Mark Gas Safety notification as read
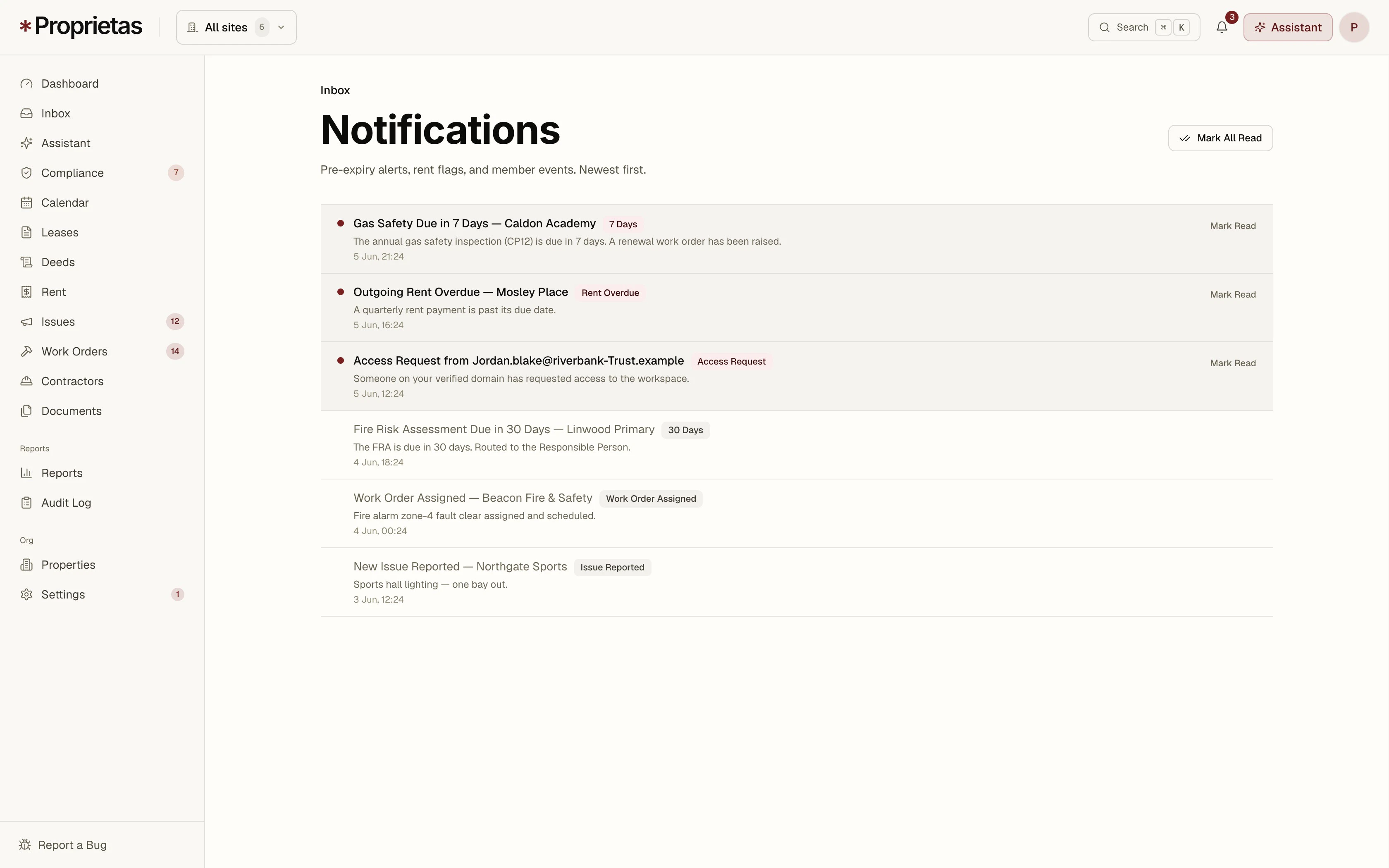Viewport: 1389px width, 868px height. pyautogui.click(x=1233, y=226)
